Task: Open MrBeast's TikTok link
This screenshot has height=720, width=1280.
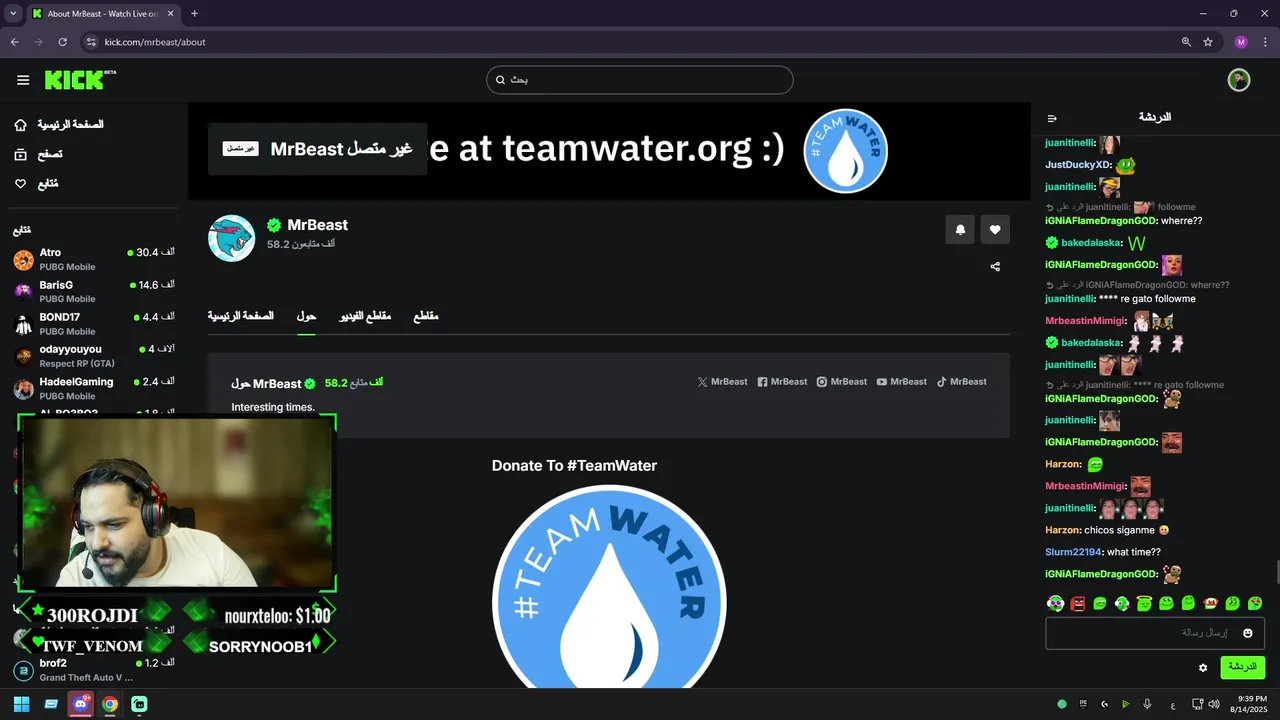Action: (962, 382)
